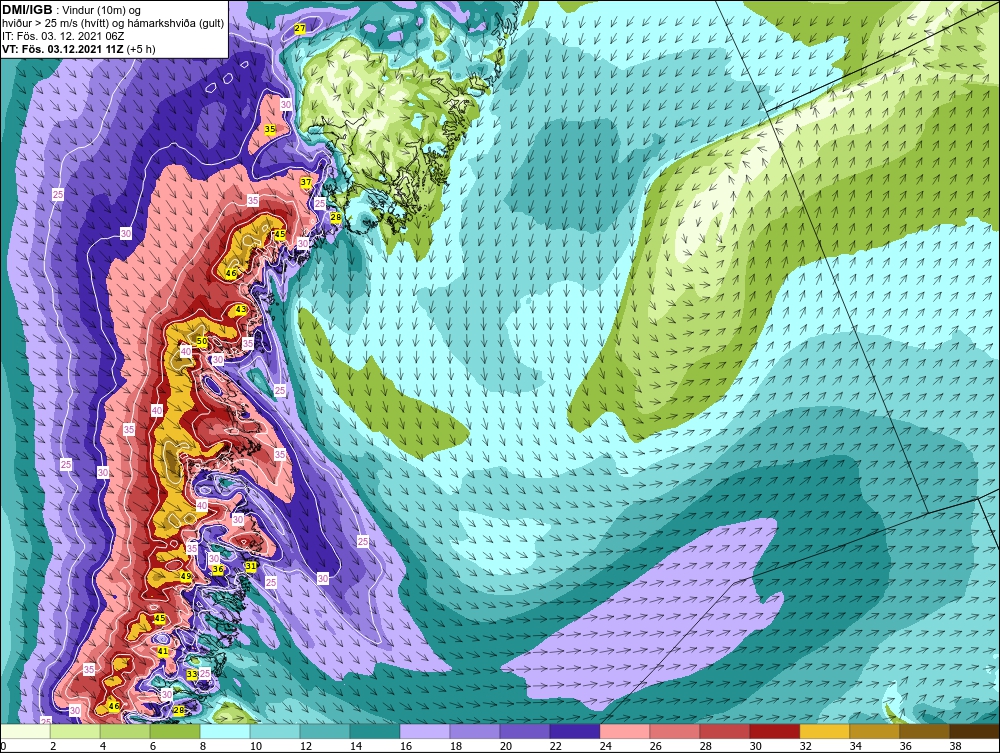Image resolution: width=1000 pixels, height=753 pixels.
Task: Pick the legend swatch between 0 and 2
Action: coord(26,731)
